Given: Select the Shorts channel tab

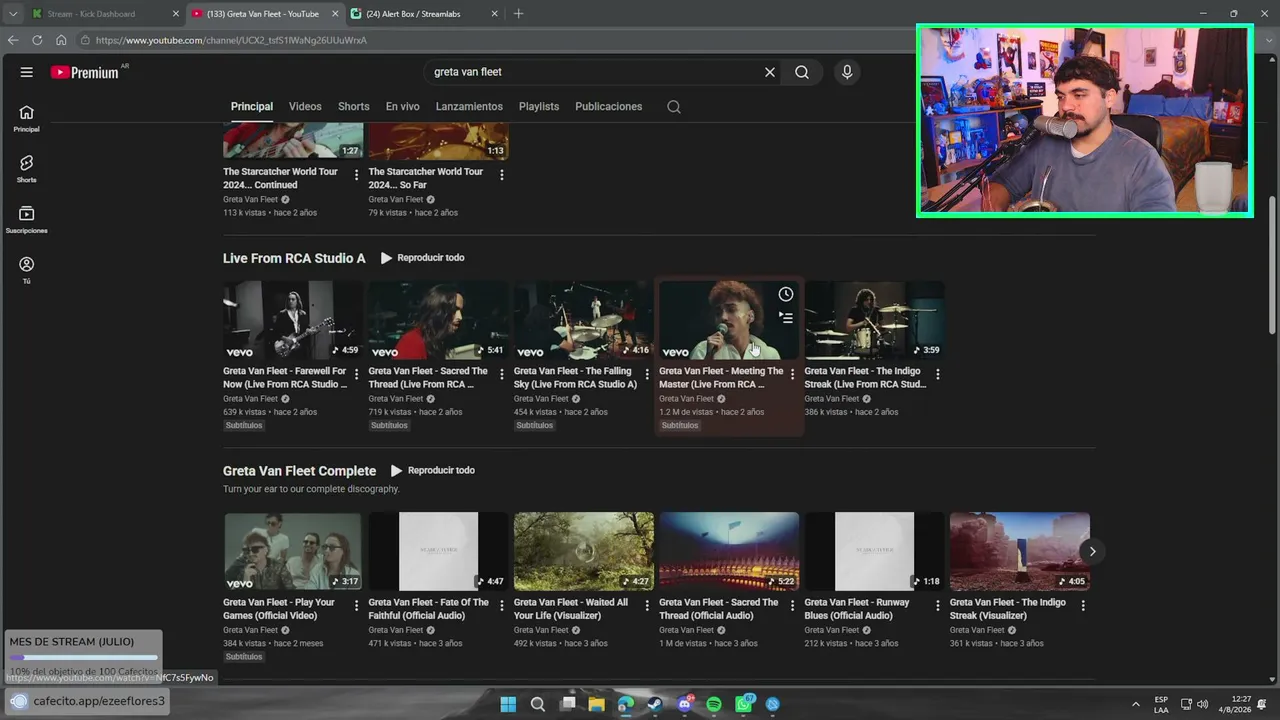Looking at the screenshot, I should (353, 107).
